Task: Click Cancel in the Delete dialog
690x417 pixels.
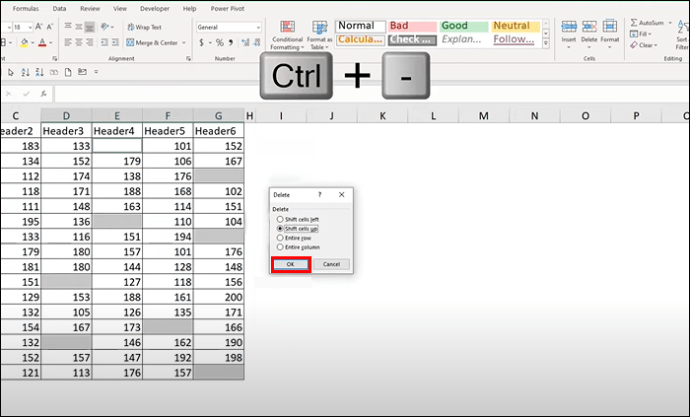Action: tap(331, 264)
